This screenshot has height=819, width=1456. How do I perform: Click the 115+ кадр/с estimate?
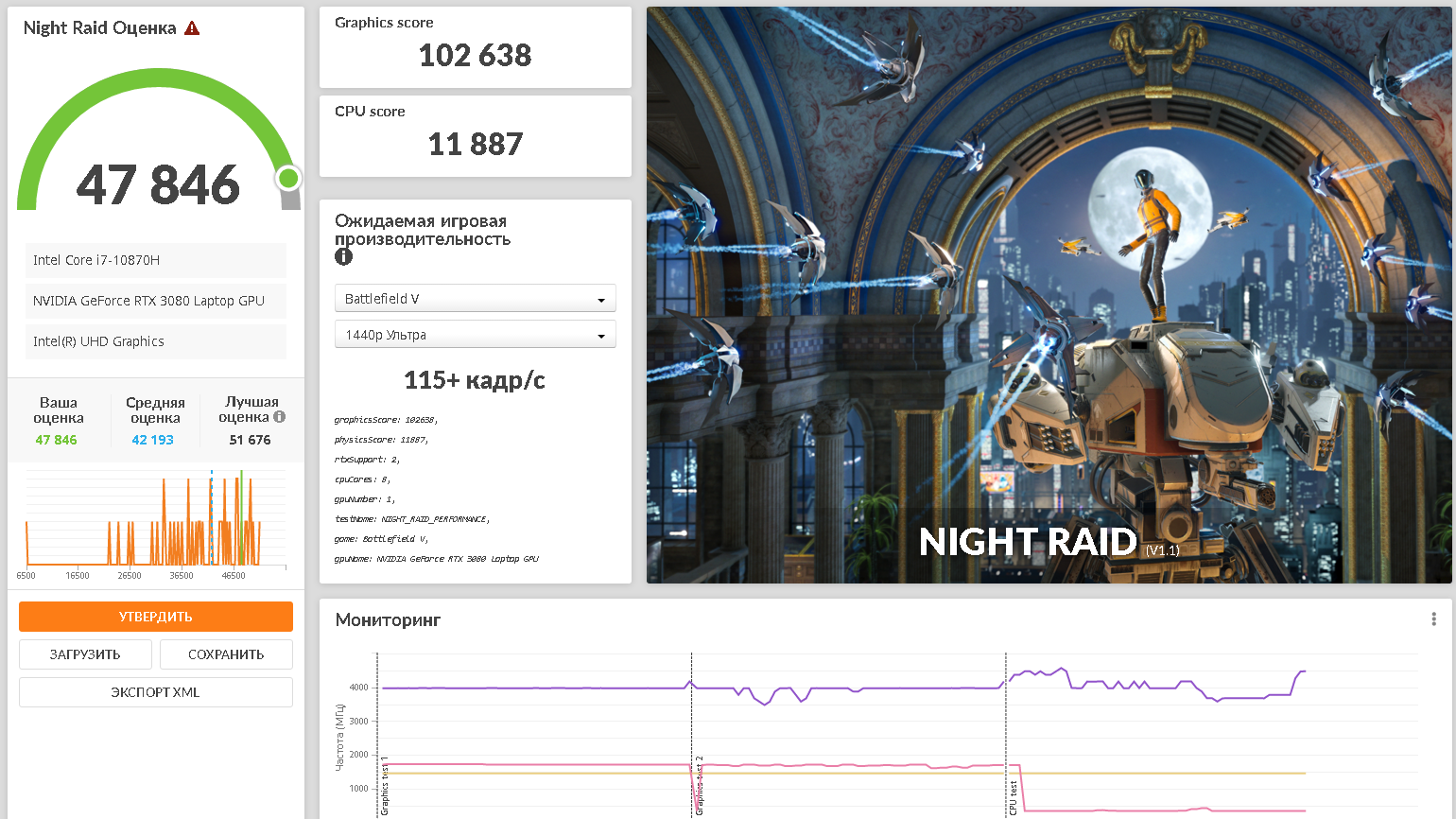pos(475,380)
